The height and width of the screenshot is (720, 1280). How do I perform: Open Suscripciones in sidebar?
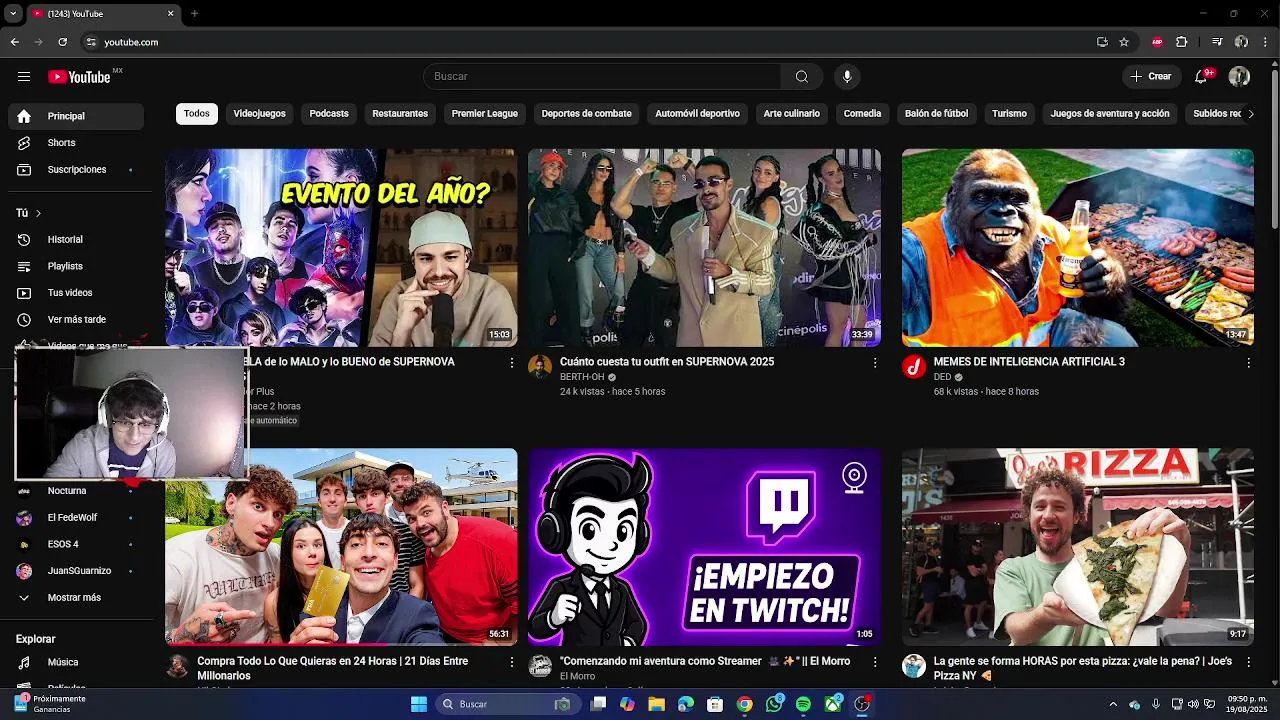pos(76,170)
